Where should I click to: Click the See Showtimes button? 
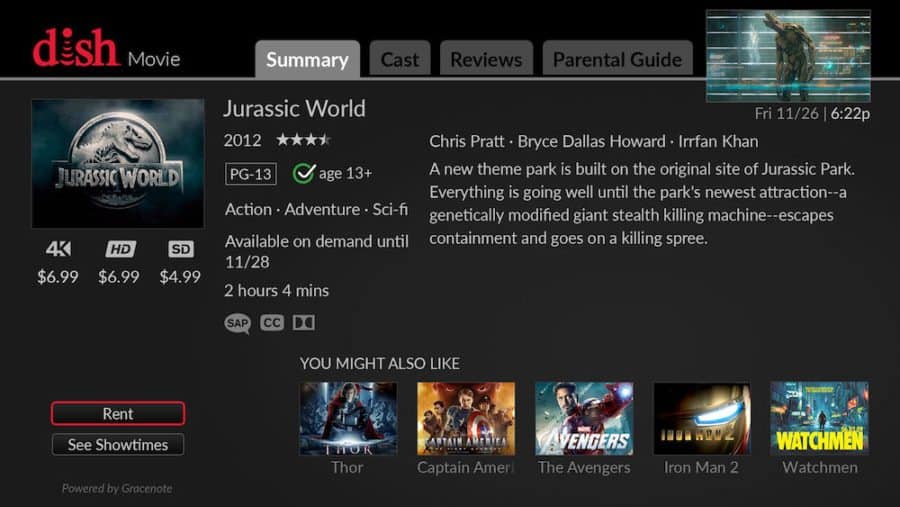coord(118,445)
